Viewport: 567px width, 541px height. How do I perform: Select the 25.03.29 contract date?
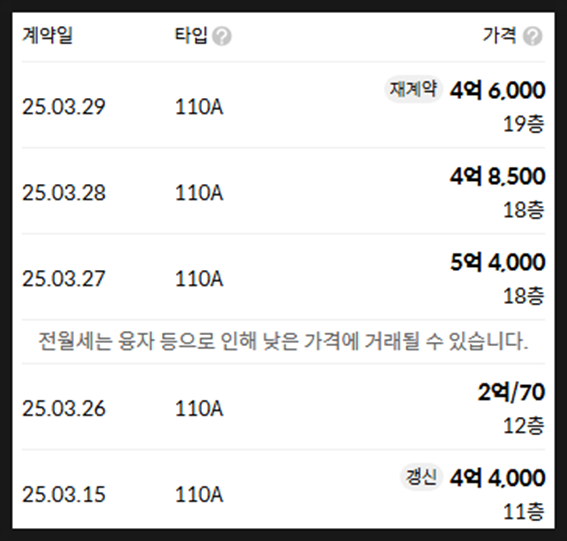pos(64,107)
